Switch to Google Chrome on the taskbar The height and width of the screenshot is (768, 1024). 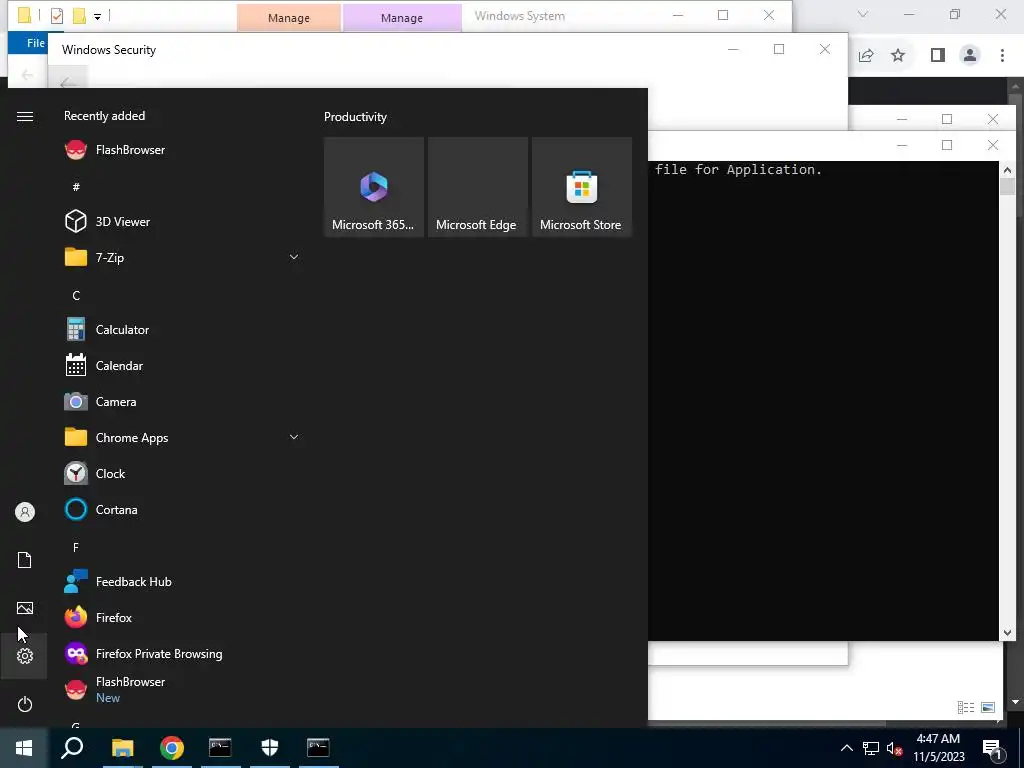click(x=172, y=748)
